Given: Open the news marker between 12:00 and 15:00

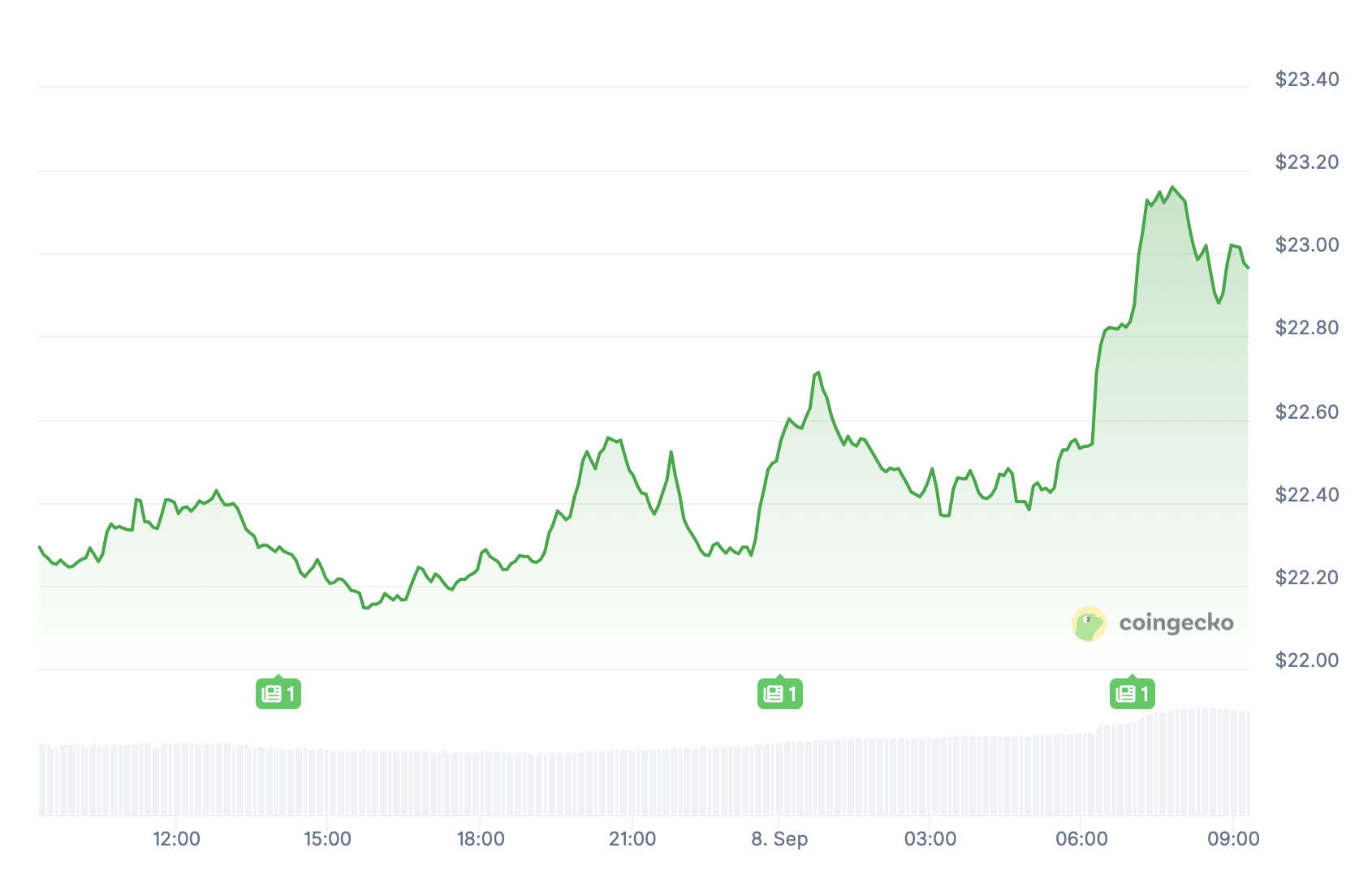Looking at the screenshot, I should (x=278, y=693).
